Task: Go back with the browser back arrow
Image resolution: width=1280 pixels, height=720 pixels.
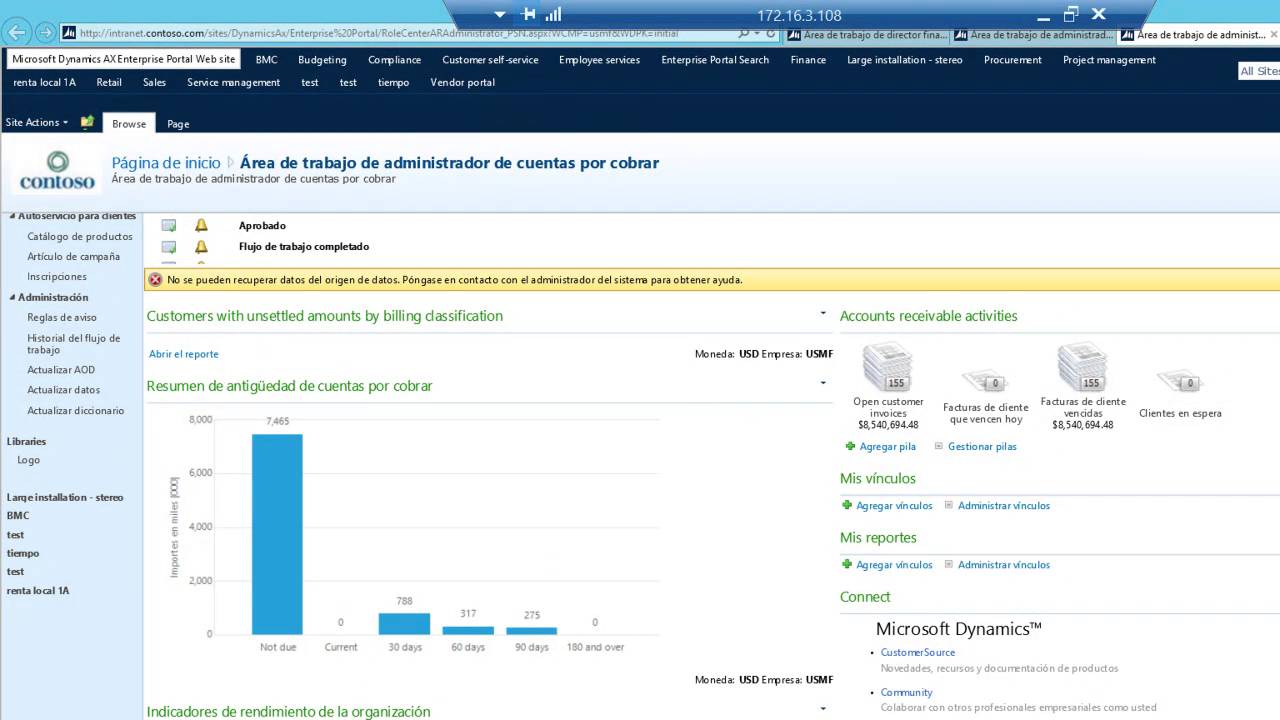Action: [19, 32]
